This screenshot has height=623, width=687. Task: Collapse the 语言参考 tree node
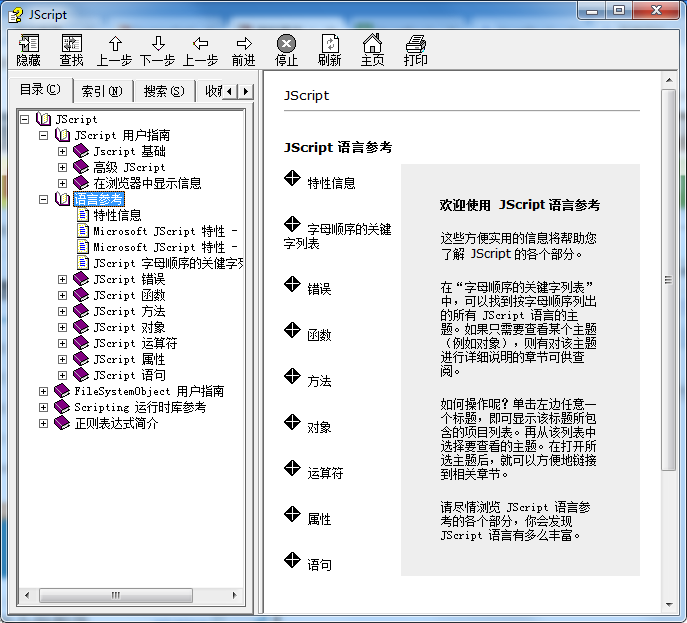[43, 199]
